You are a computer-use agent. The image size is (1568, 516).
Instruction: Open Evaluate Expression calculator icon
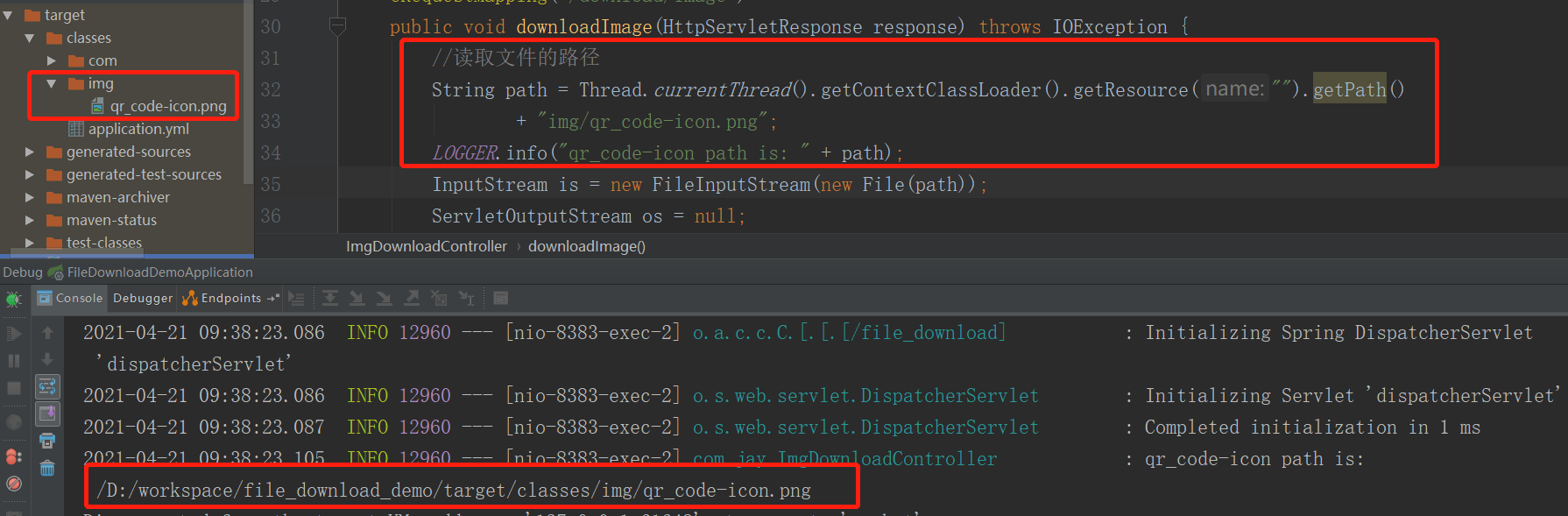(x=501, y=299)
